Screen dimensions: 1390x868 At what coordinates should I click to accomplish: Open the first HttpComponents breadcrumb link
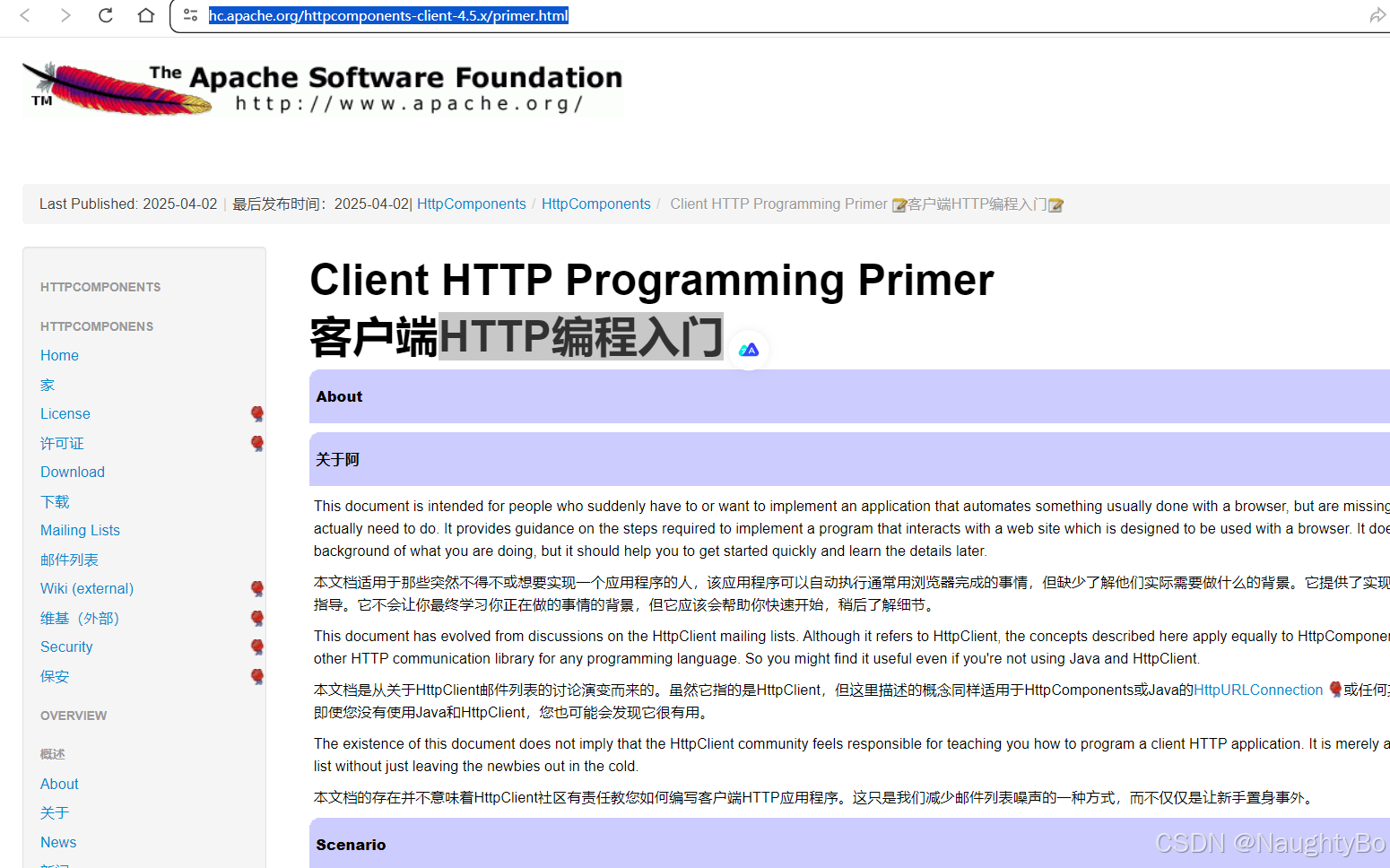pyautogui.click(x=472, y=204)
